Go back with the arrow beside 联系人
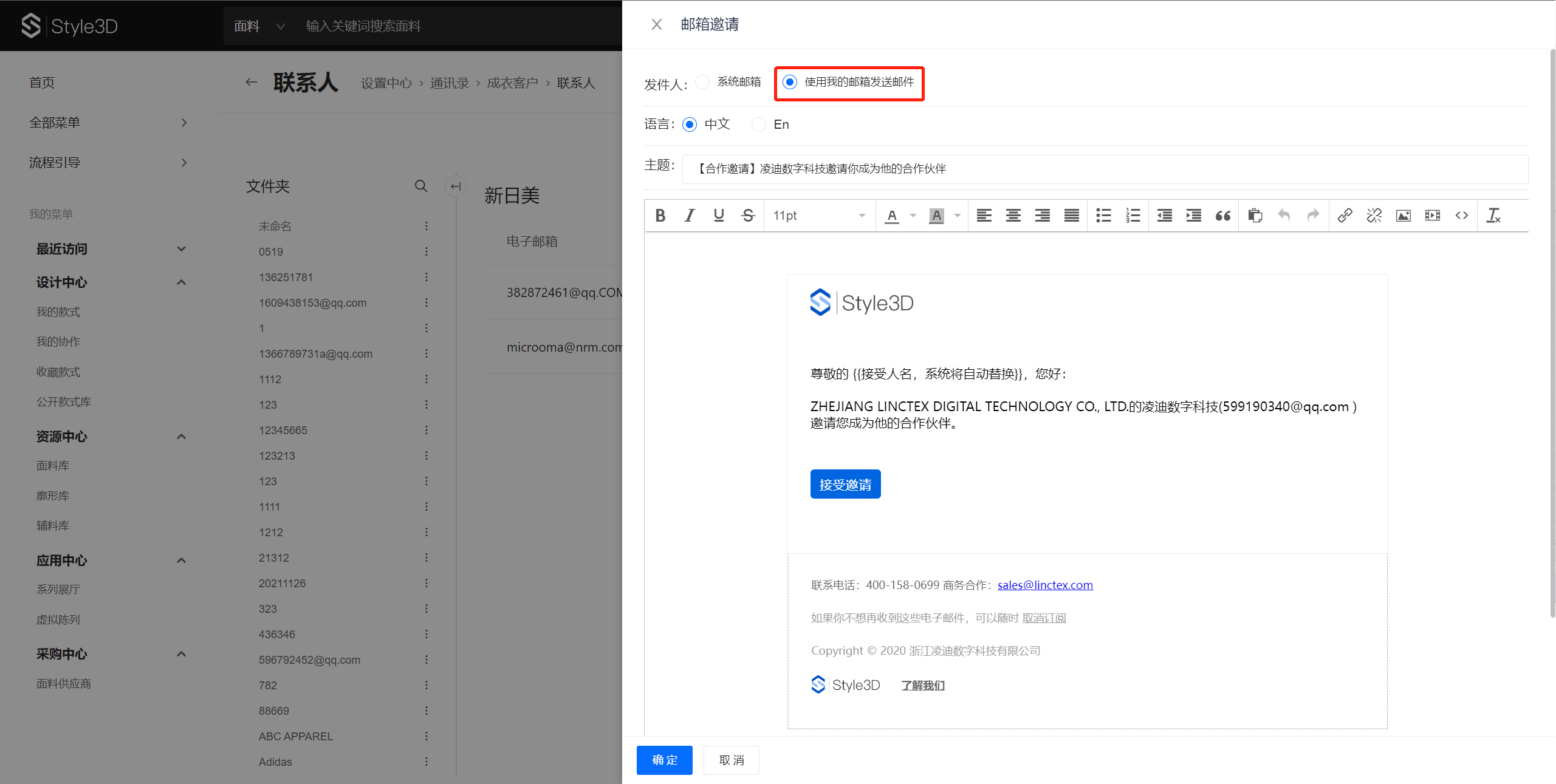 click(251, 82)
